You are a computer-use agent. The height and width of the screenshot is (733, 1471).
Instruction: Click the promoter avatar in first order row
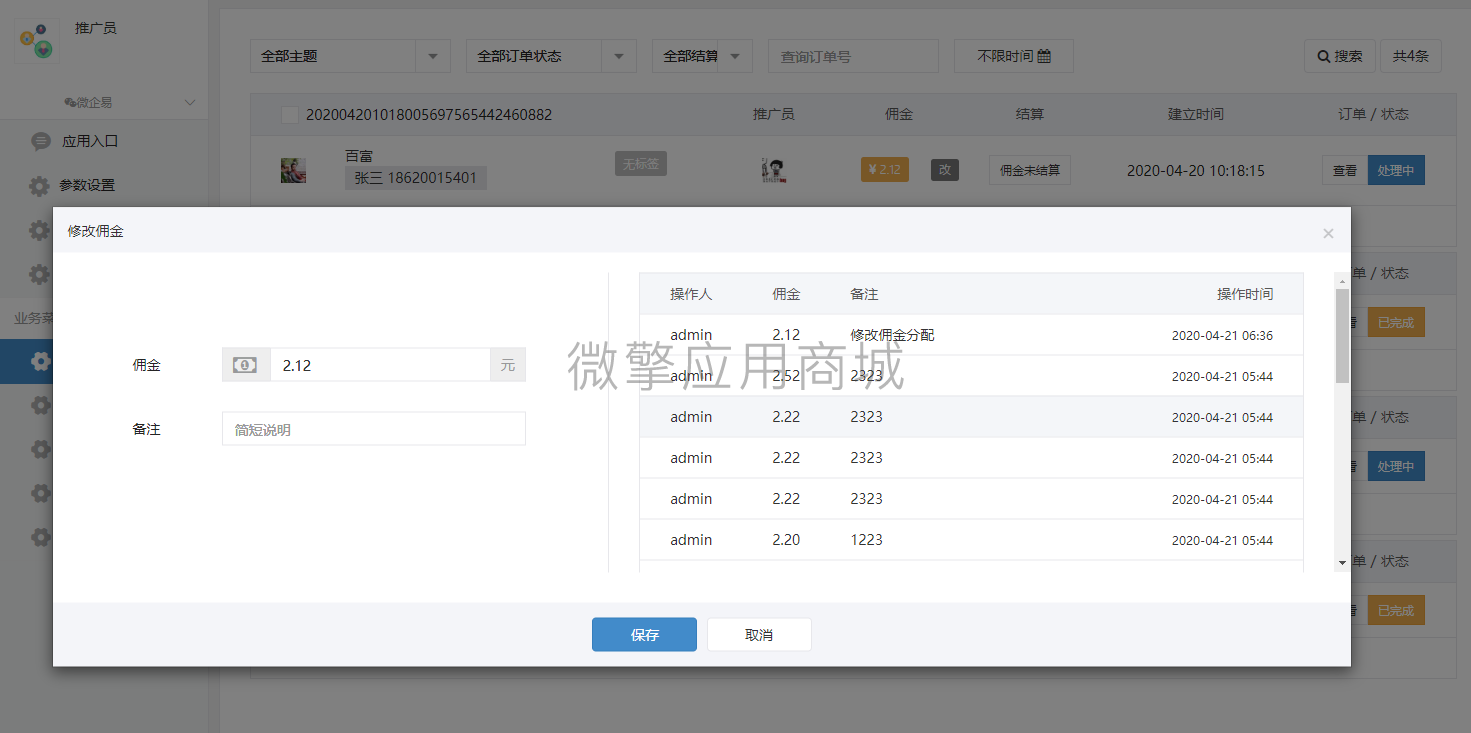(x=772, y=170)
